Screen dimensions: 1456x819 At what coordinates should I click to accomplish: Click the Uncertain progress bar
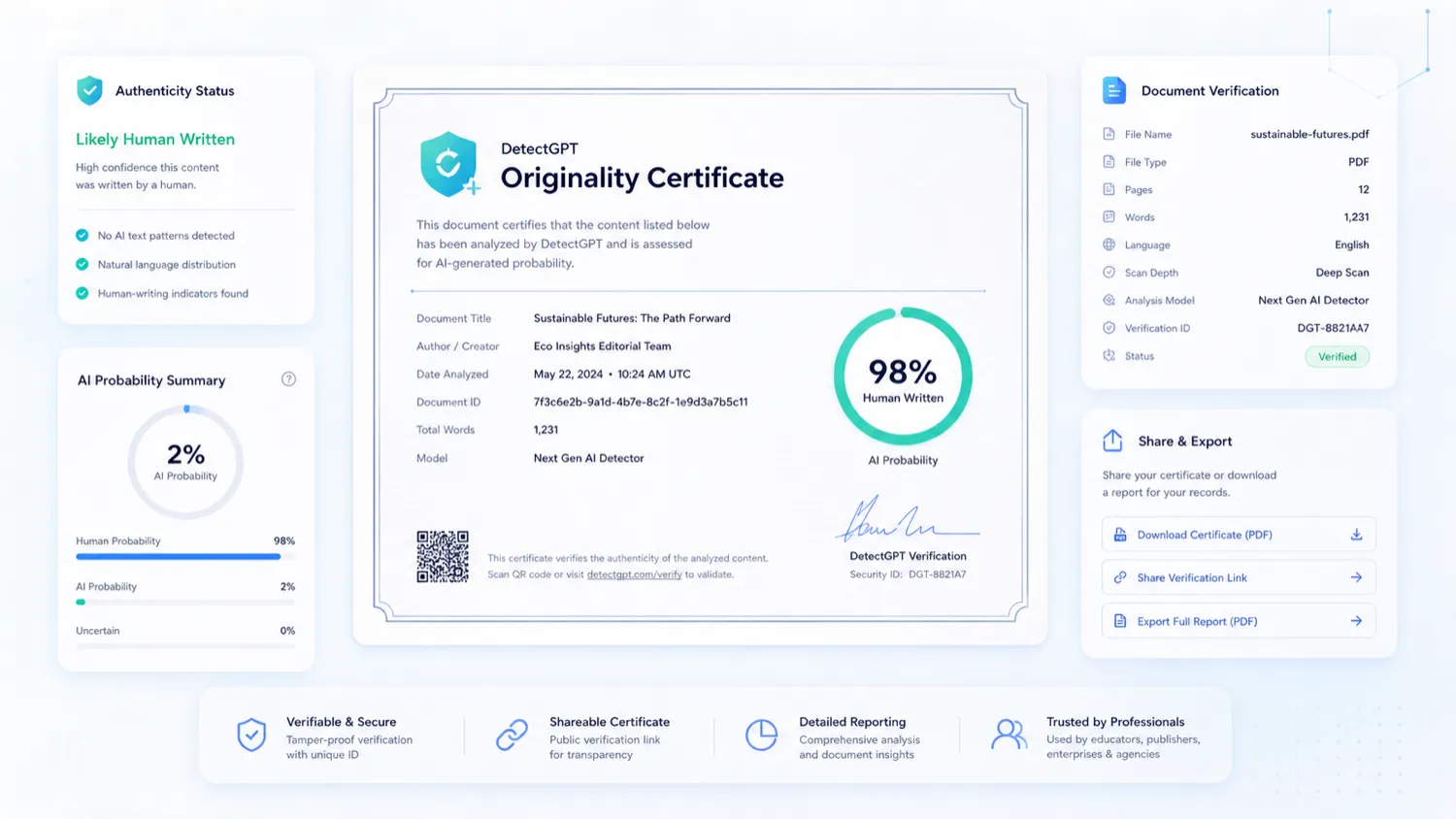(x=185, y=646)
